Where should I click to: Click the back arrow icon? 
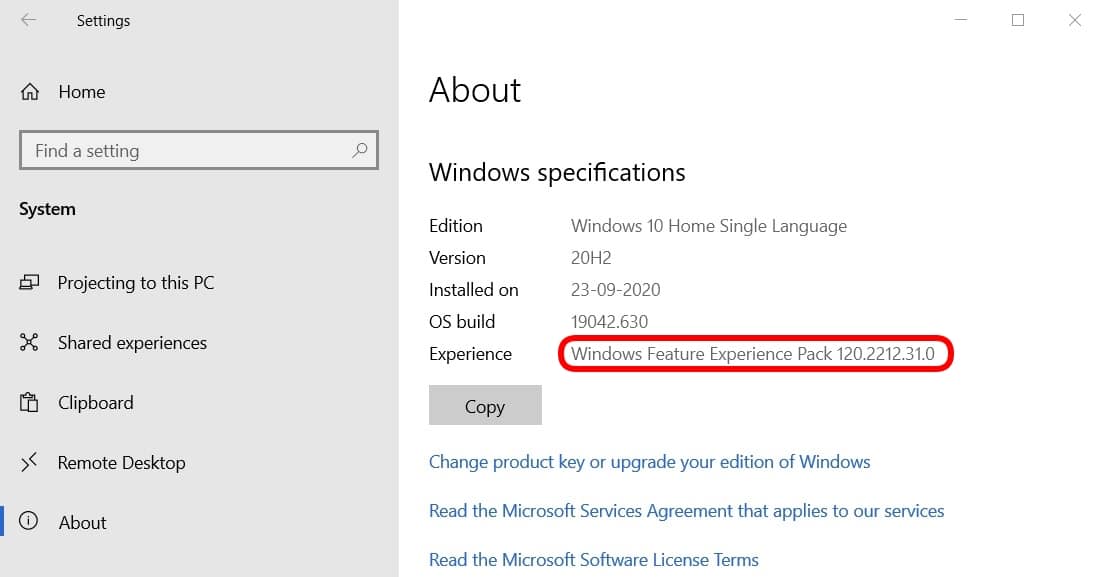coord(28,20)
